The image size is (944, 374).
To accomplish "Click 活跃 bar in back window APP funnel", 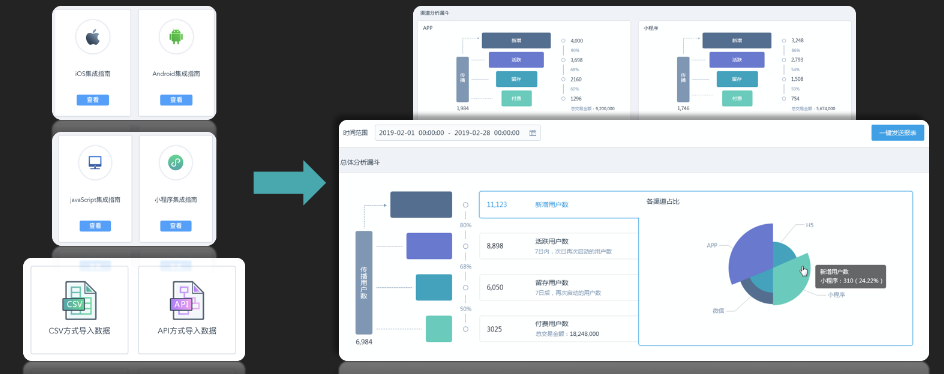I will coord(516,60).
